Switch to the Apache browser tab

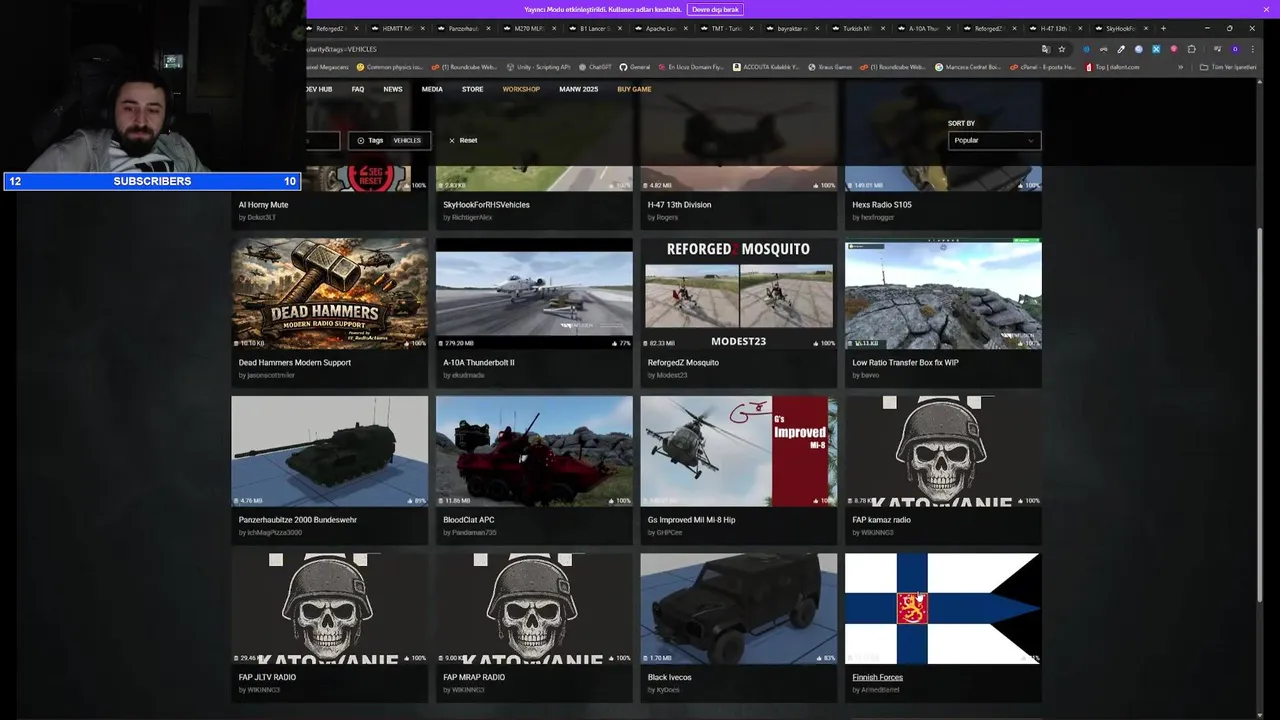click(661, 28)
